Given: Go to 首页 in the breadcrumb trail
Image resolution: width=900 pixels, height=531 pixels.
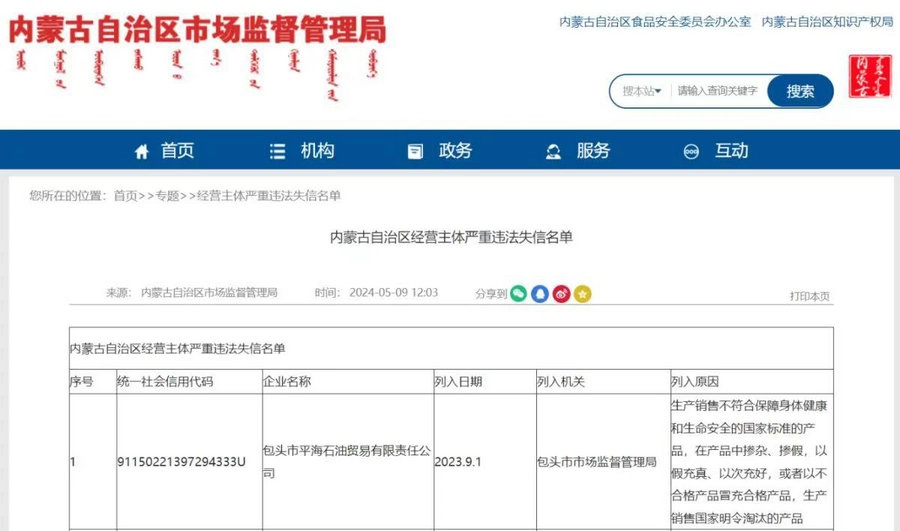Looking at the screenshot, I should click(125, 196).
